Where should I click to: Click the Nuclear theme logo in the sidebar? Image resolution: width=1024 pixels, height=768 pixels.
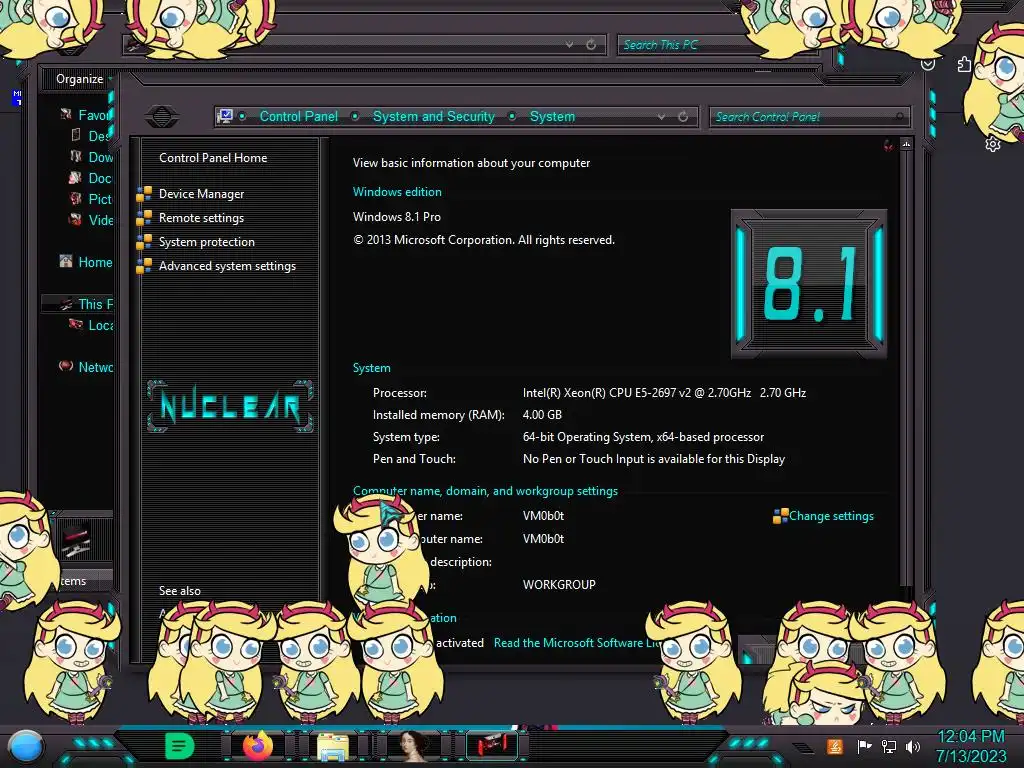tap(230, 406)
